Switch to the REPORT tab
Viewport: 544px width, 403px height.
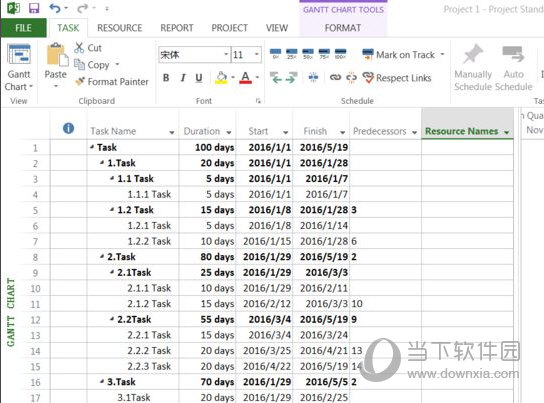(177, 28)
